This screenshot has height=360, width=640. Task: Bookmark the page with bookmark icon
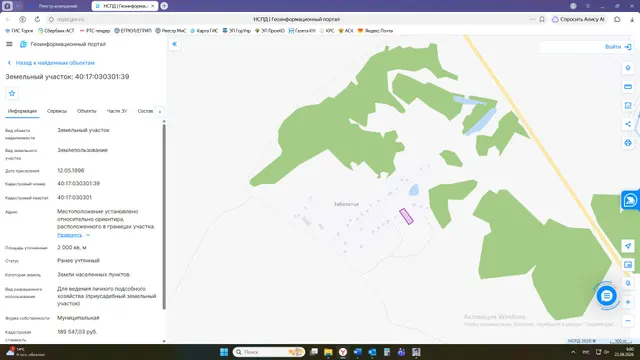tap(542, 19)
